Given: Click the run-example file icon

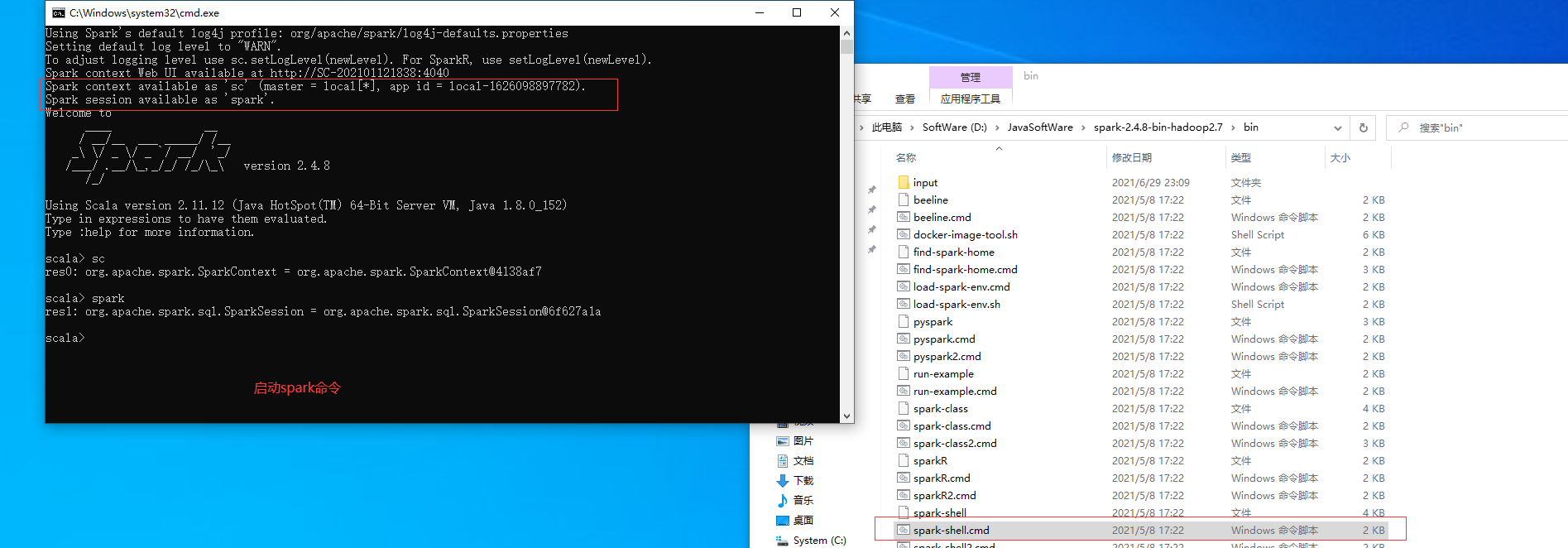Looking at the screenshot, I should (904, 373).
